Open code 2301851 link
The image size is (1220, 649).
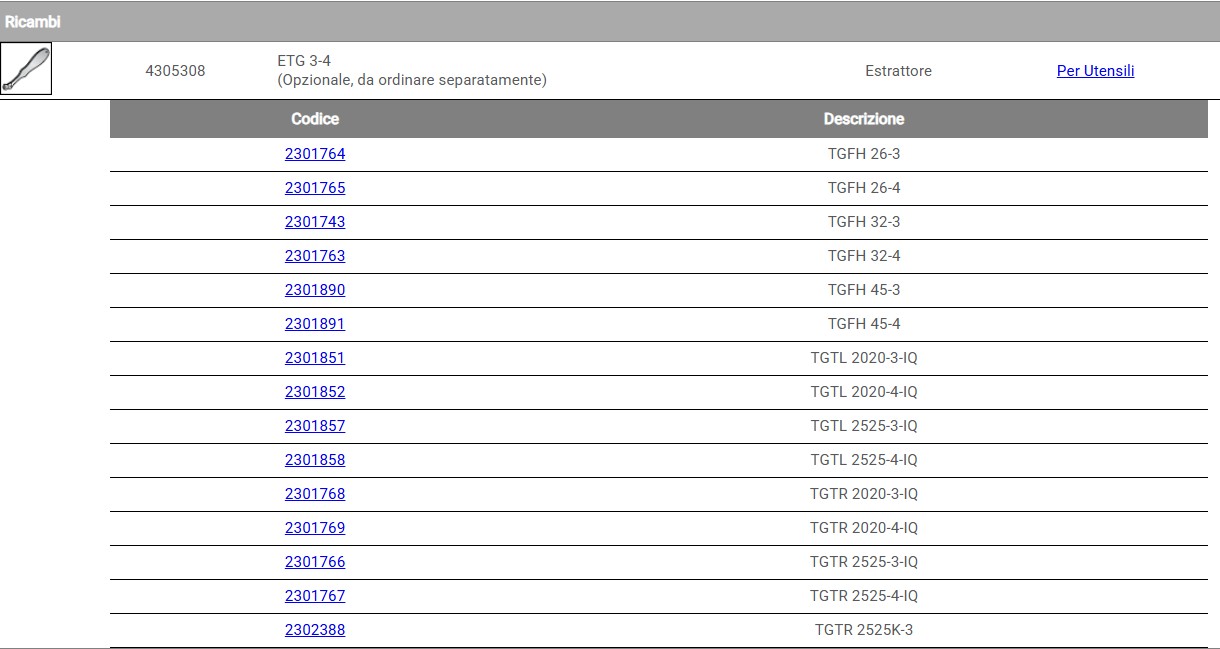click(x=315, y=358)
